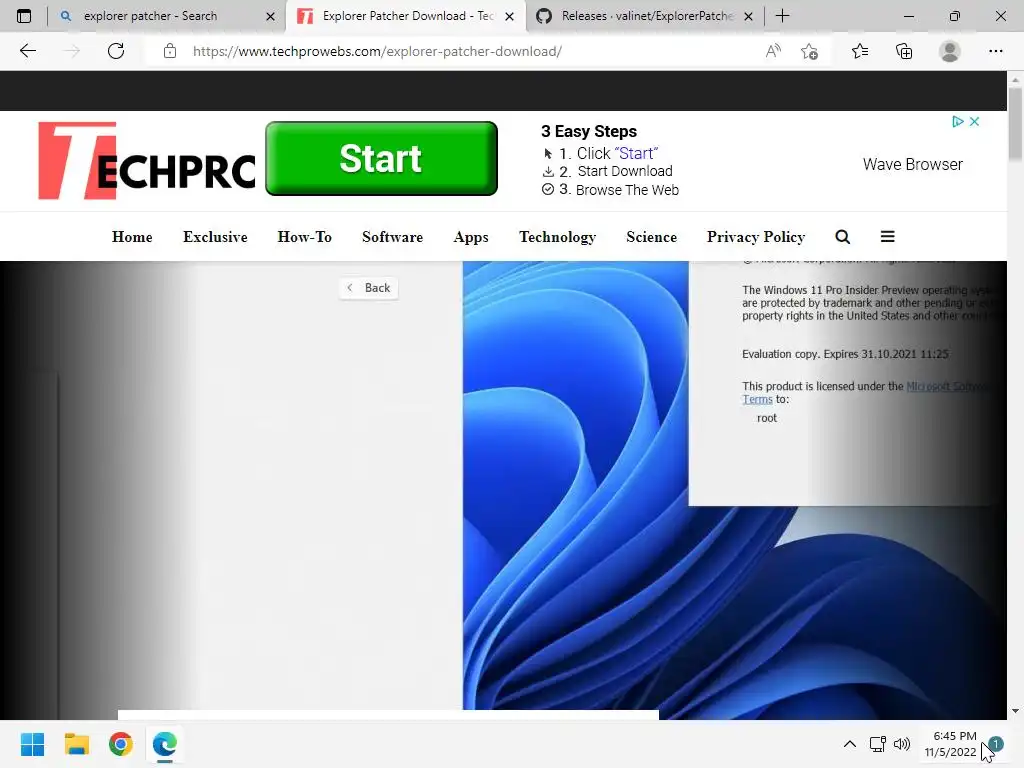Open the Home menu item
The height and width of the screenshot is (768, 1024).
pyautogui.click(x=132, y=237)
